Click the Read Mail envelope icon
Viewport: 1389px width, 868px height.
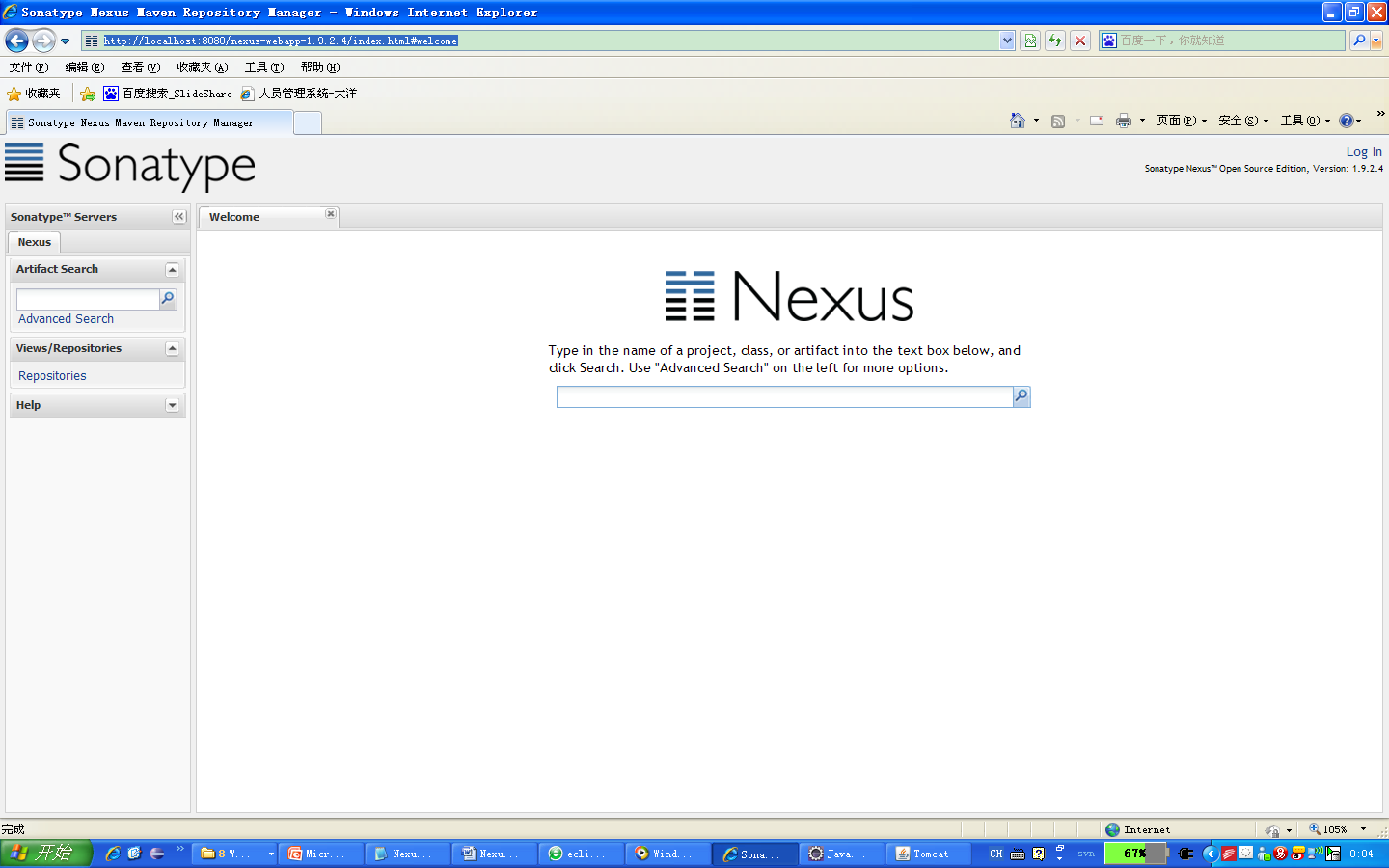pos(1097,121)
